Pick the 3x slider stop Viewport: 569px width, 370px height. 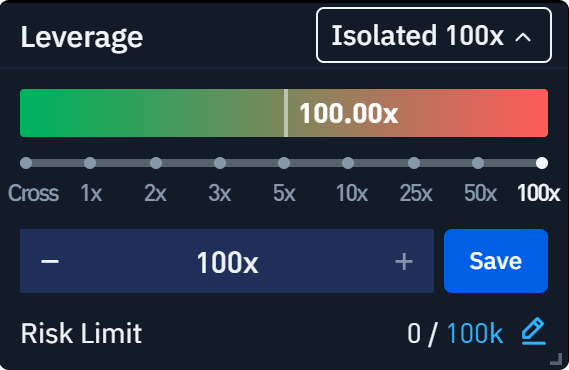(x=220, y=163)
